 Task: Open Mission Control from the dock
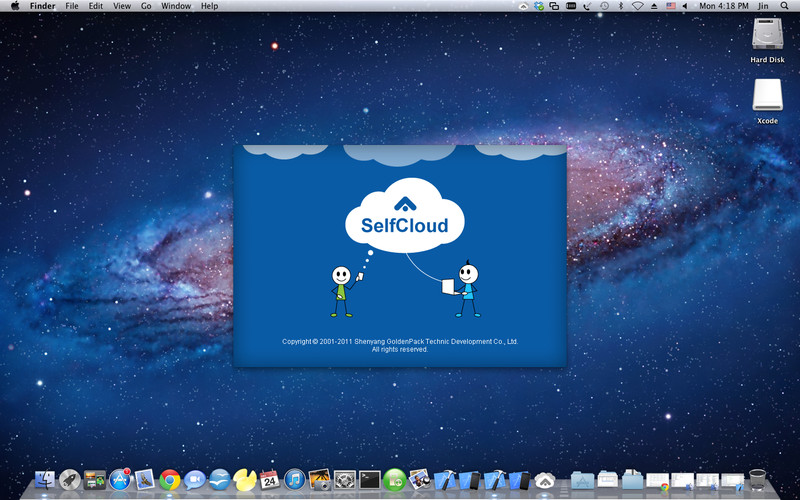click(x=95, y=480)
